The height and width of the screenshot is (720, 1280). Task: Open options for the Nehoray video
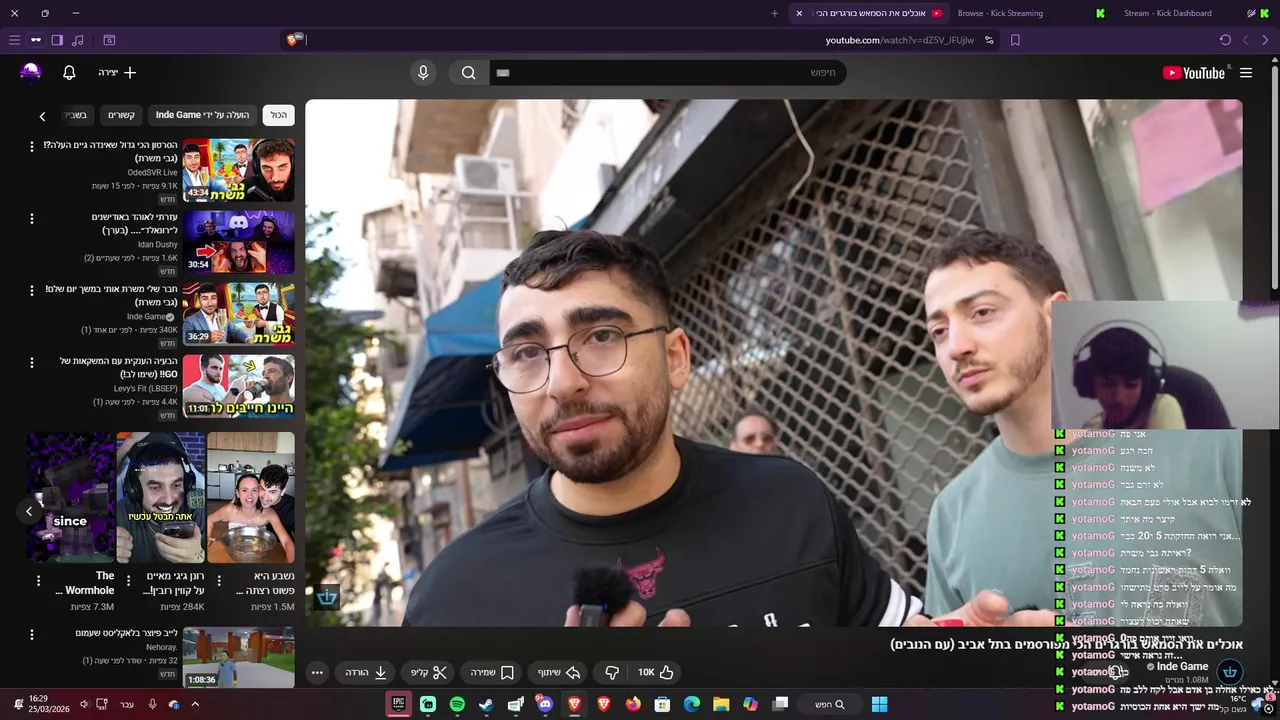click(x=31, y=635)
